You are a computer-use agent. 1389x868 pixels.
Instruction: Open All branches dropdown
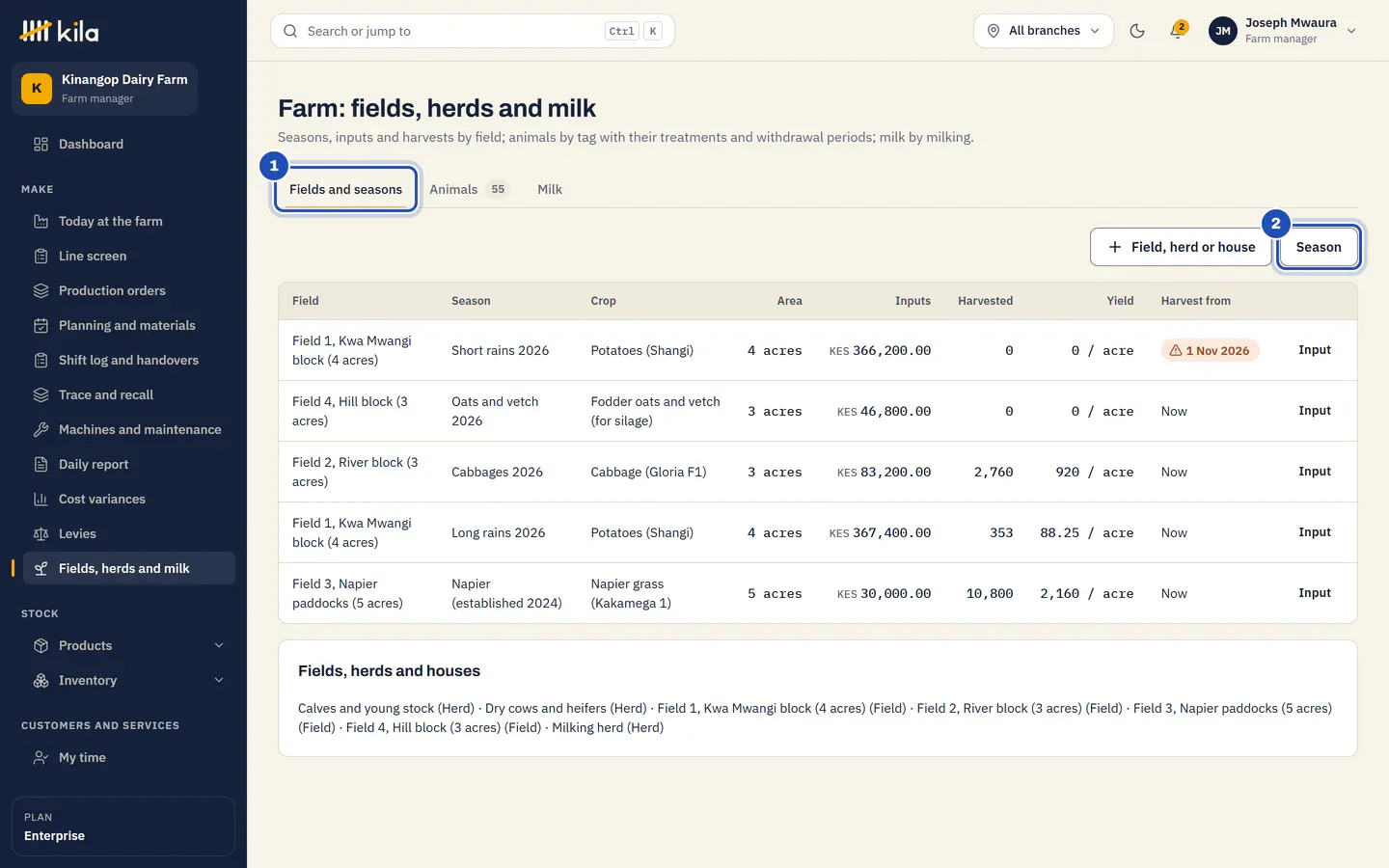pyautogui.click(x=1044, y=31)
